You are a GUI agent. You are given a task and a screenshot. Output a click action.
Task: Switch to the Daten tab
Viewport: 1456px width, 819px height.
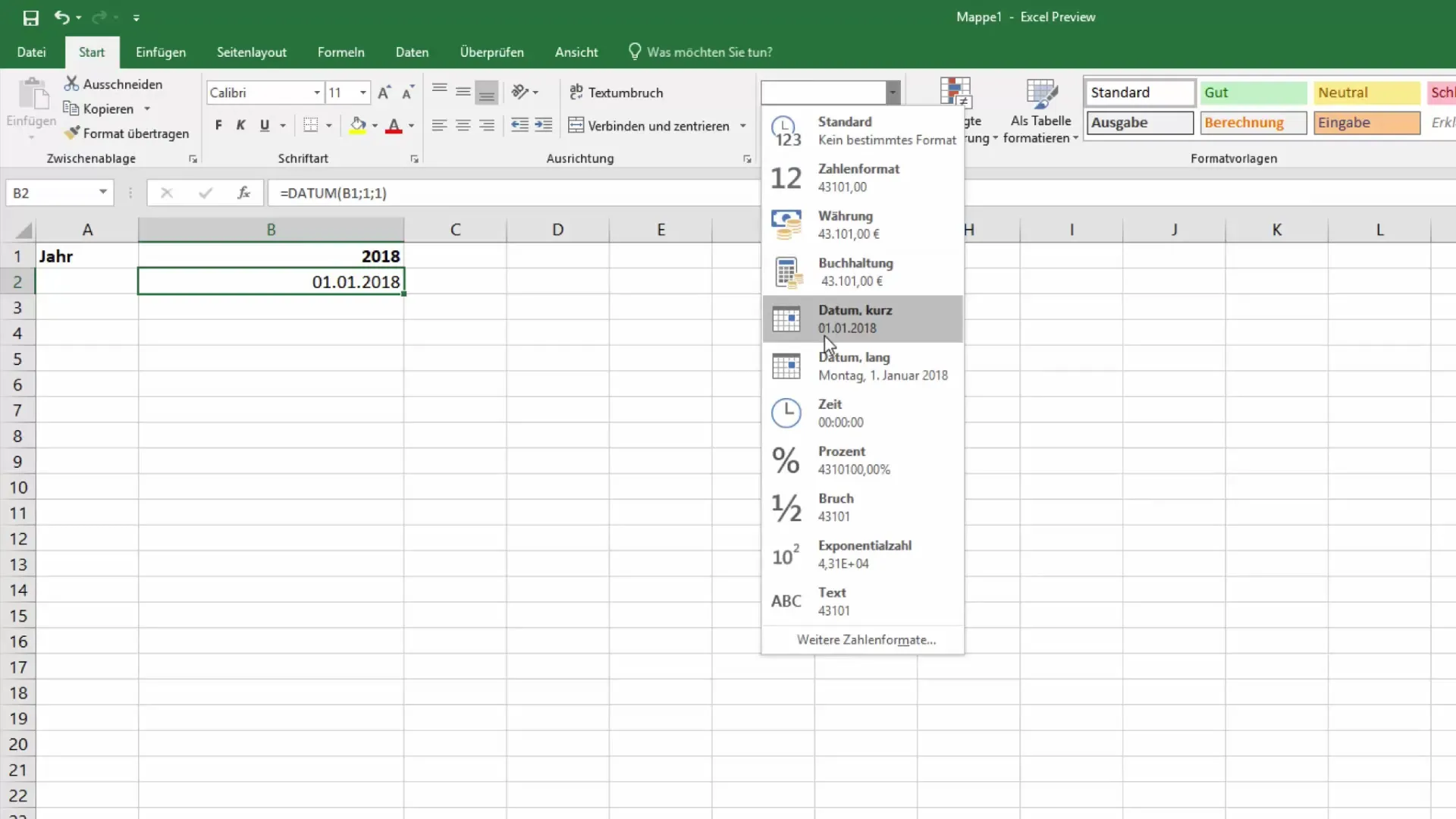(413, 52)
